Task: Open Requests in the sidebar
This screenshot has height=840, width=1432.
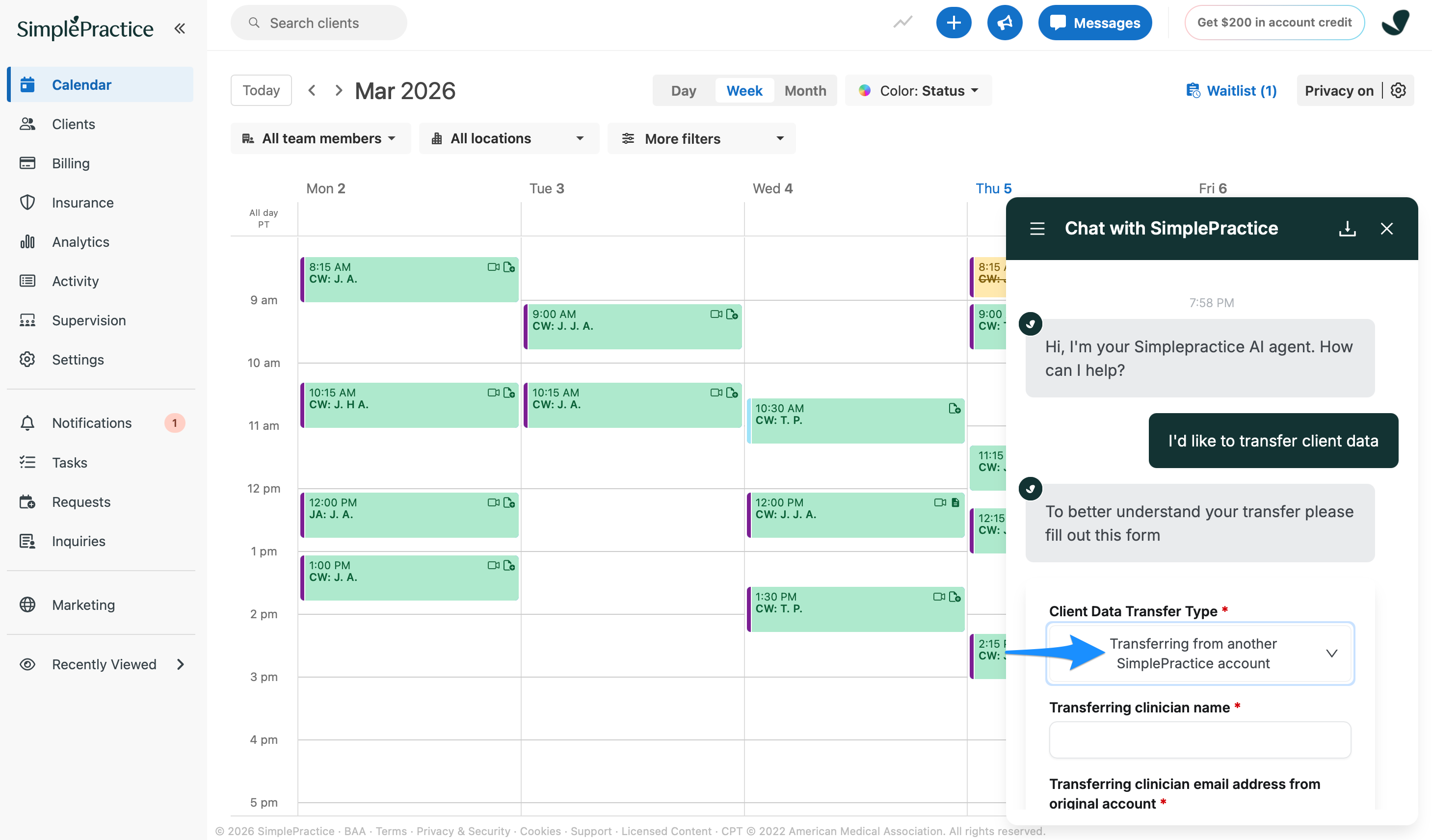Action: tap(101, 501)
